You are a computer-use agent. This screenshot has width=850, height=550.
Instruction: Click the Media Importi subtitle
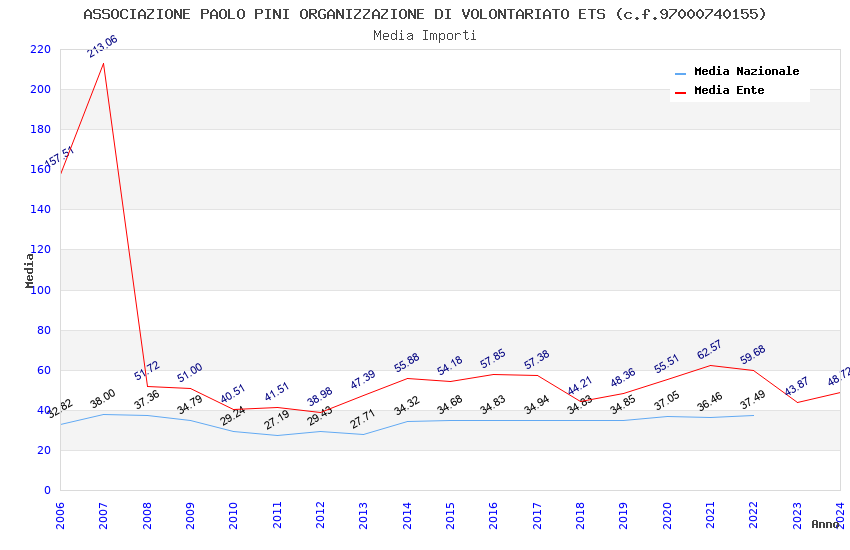pos(425,36)
